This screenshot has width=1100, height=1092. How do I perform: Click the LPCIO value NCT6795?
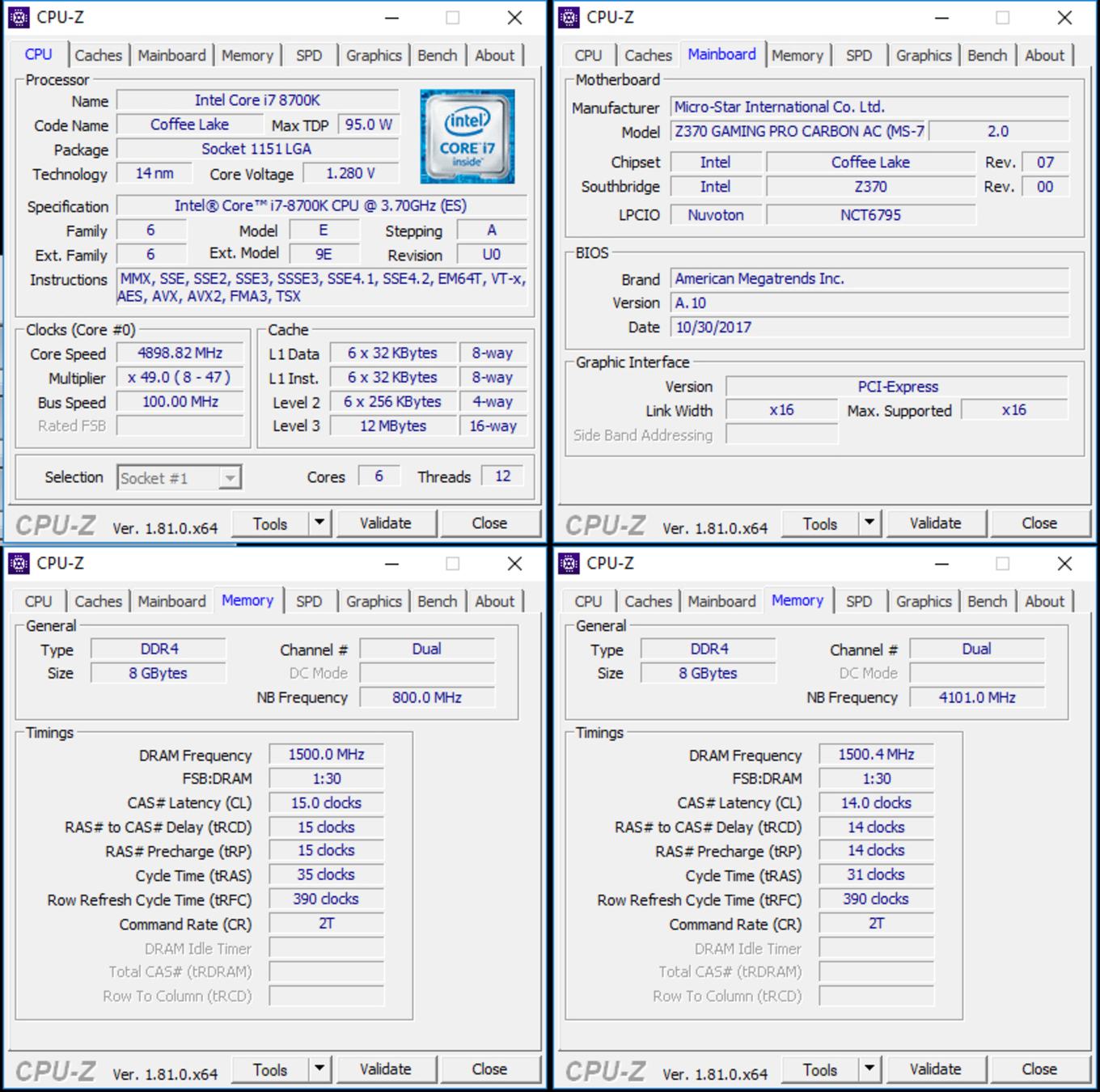tap(870, 215)
